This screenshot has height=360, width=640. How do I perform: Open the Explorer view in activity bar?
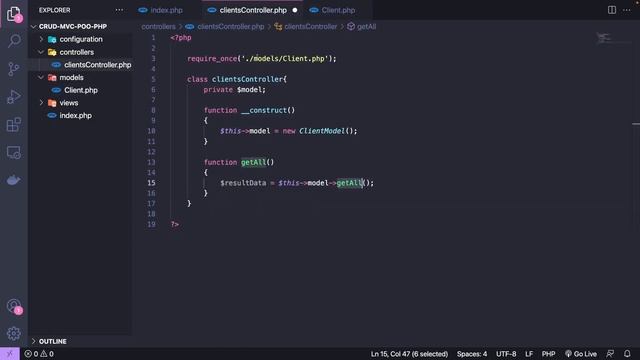pos(14,14)
